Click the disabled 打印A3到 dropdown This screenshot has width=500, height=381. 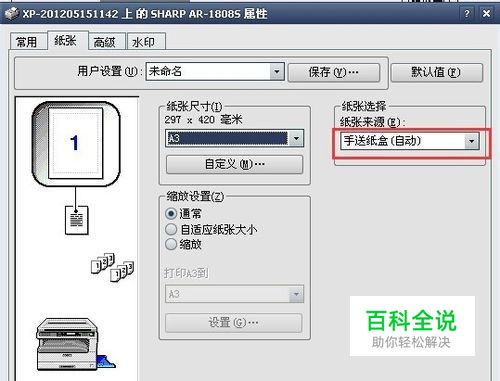click(x=234, y=294)
